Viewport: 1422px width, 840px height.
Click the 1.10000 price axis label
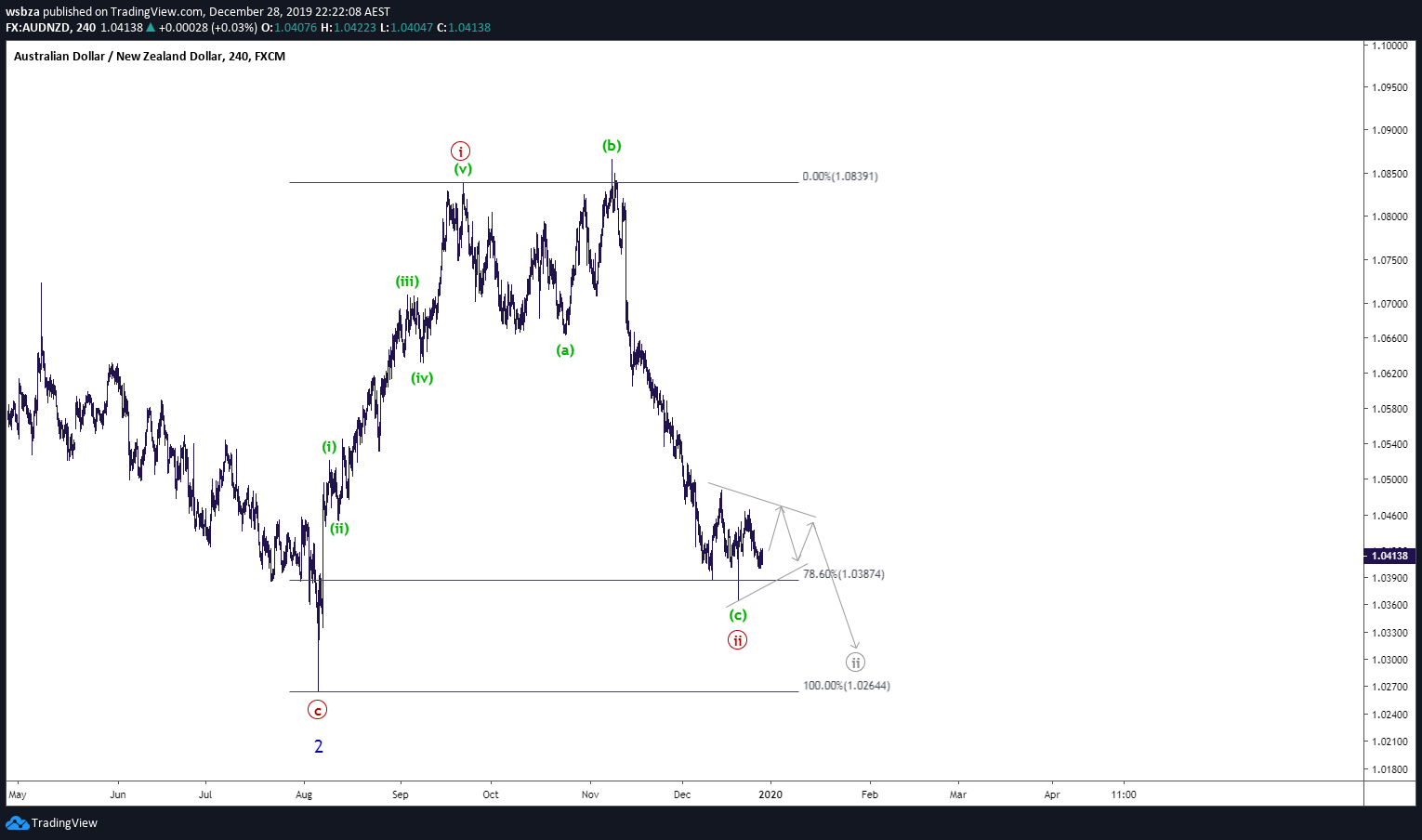pos(1389,46)
